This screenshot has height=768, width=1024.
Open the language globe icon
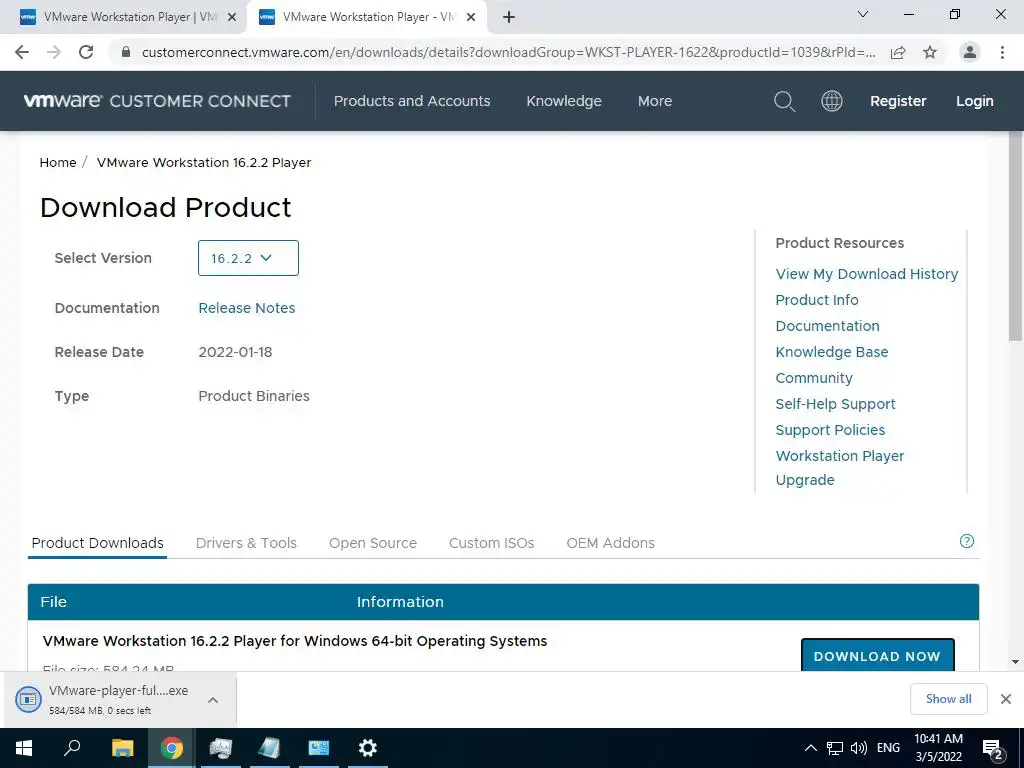coord(831,101)
